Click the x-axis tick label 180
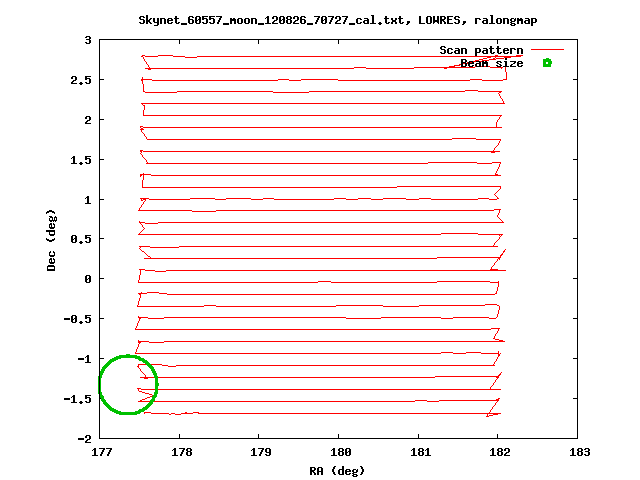This screenshot has width=640, height=480. 340,452
